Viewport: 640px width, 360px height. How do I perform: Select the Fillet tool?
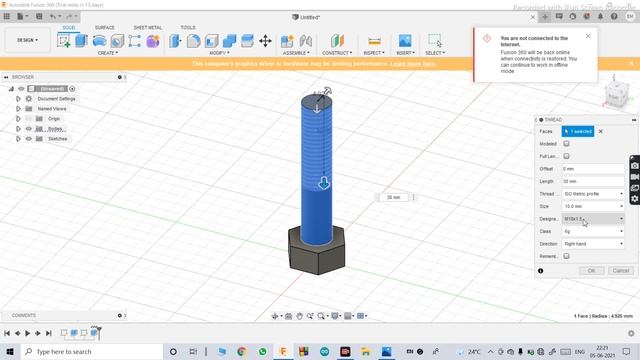(193, 41)
